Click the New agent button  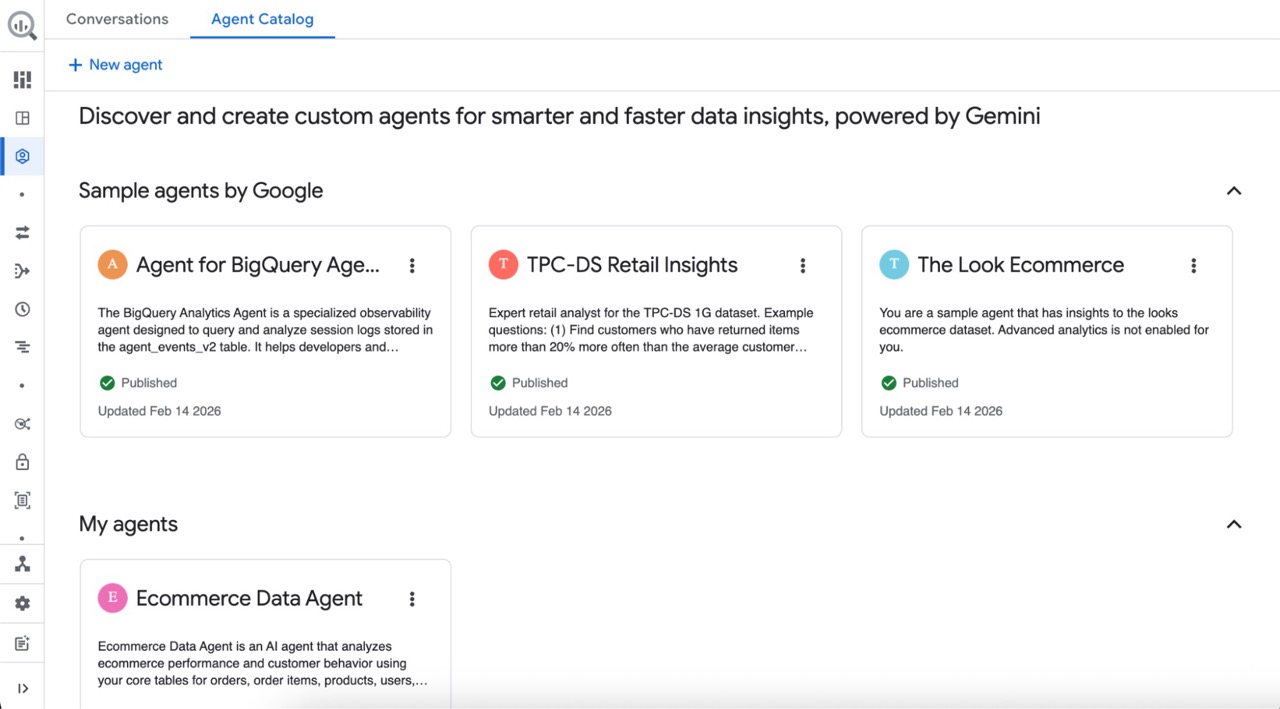click(x=115, y=65)
